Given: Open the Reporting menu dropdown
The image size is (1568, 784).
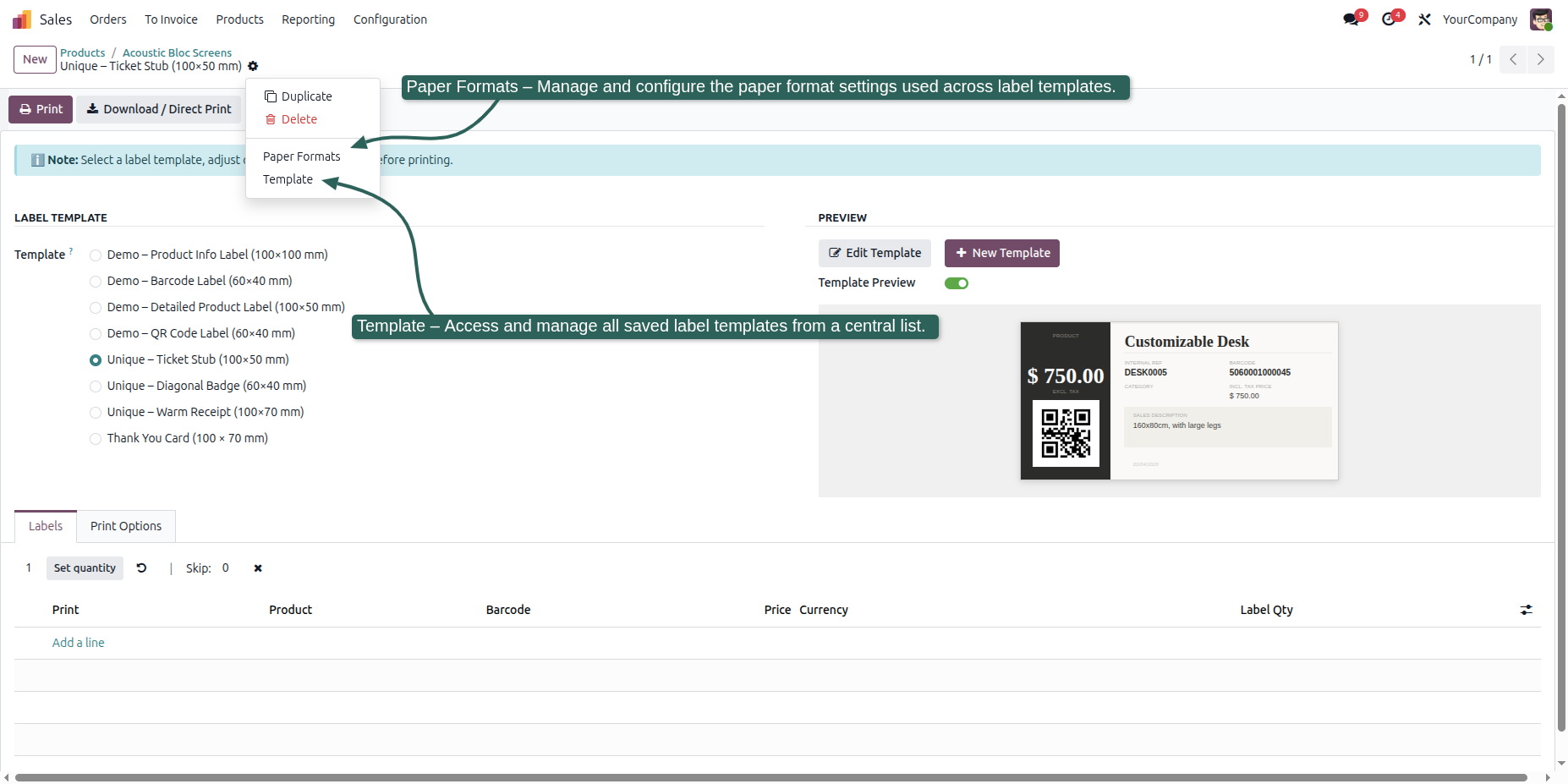Looking at the screenshot, I should (x=308, y=19).
